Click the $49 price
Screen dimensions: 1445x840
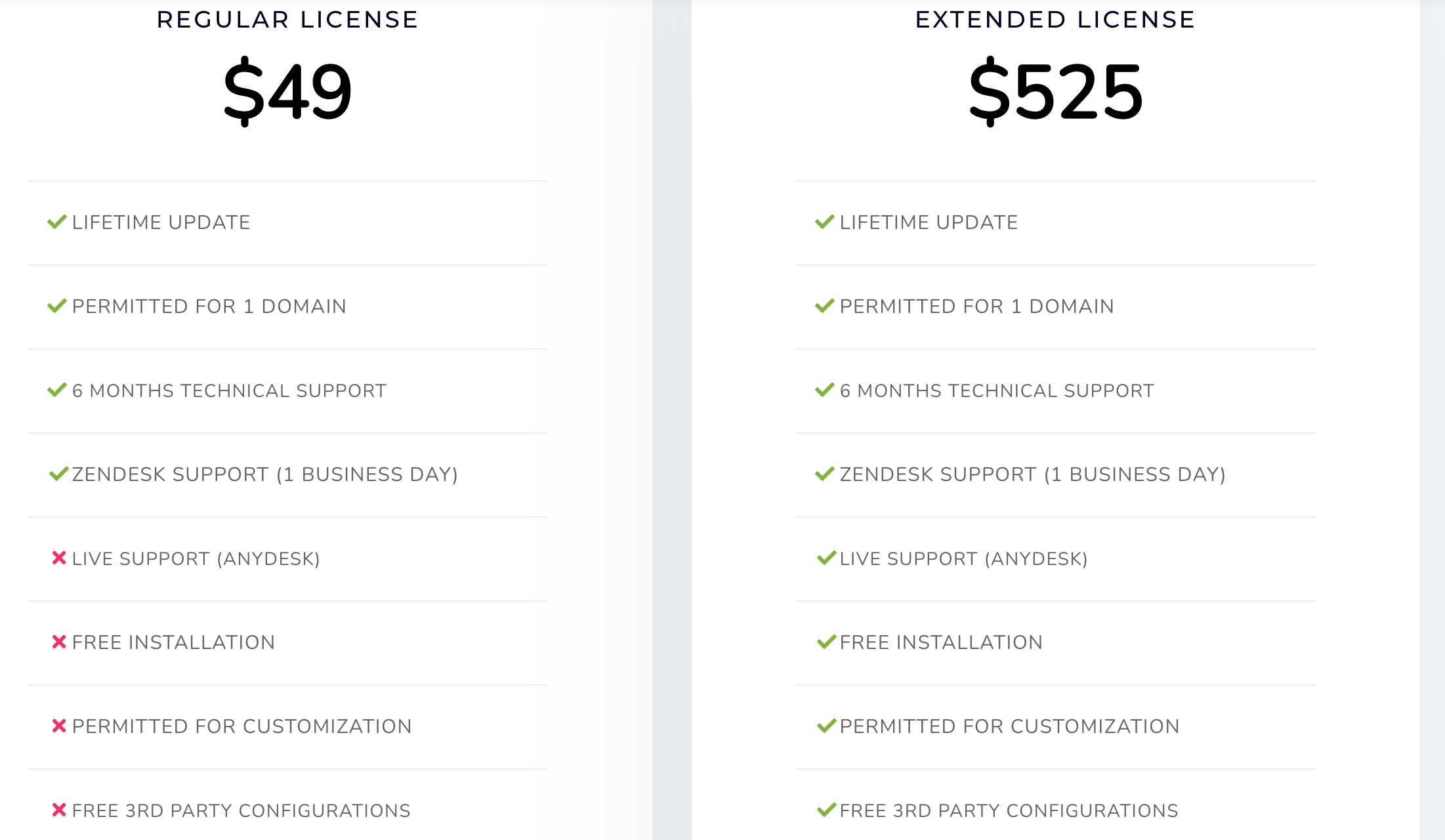point(287,91)
